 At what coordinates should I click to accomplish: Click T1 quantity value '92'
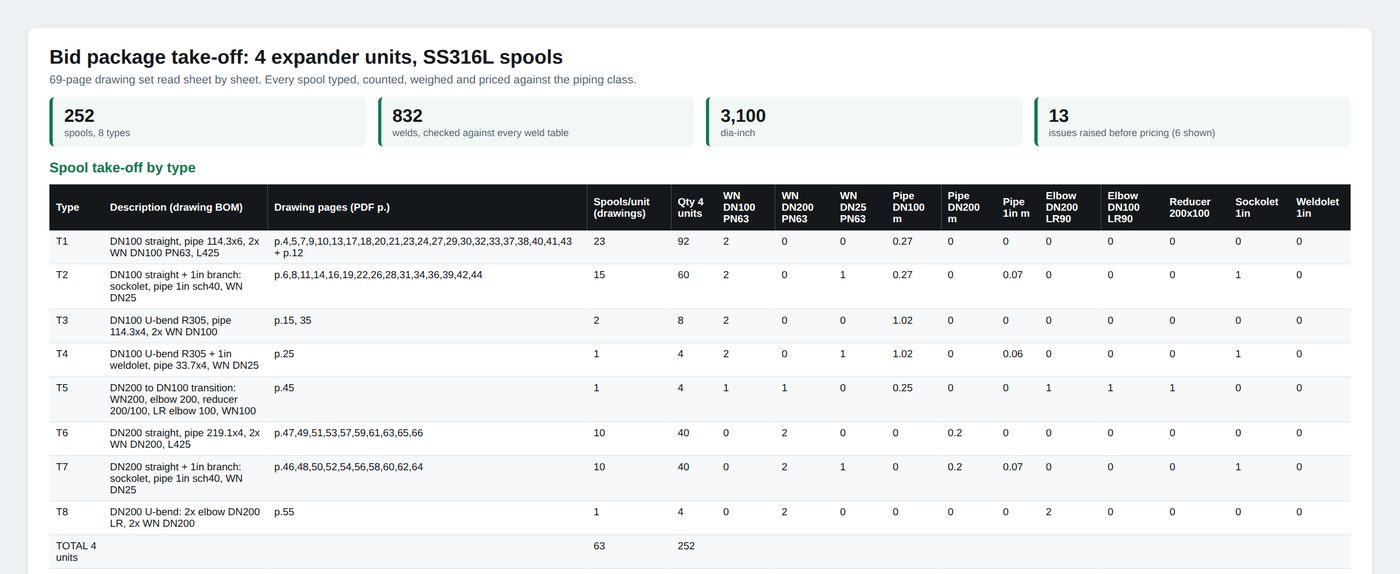[683, 241]
